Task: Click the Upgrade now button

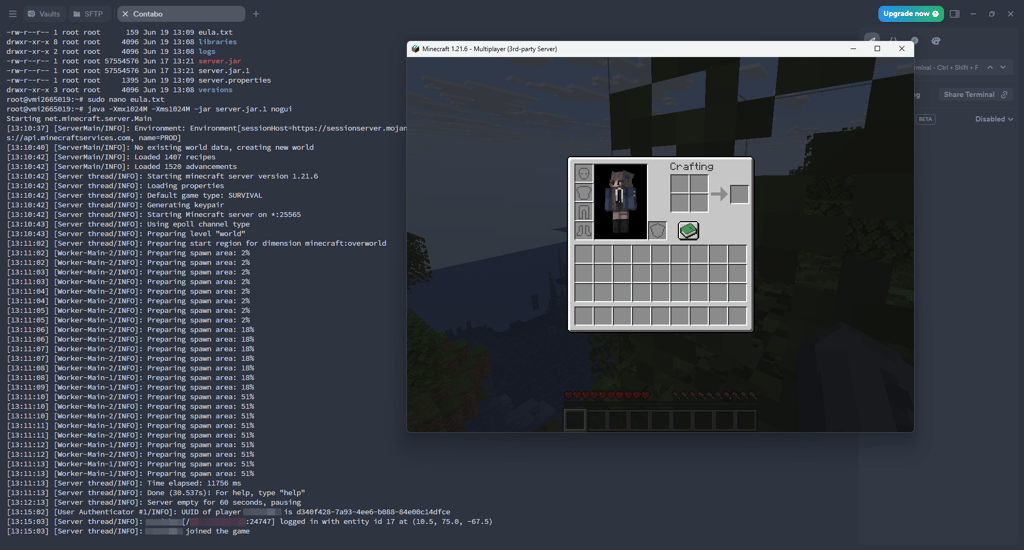Action: (910, 14)
